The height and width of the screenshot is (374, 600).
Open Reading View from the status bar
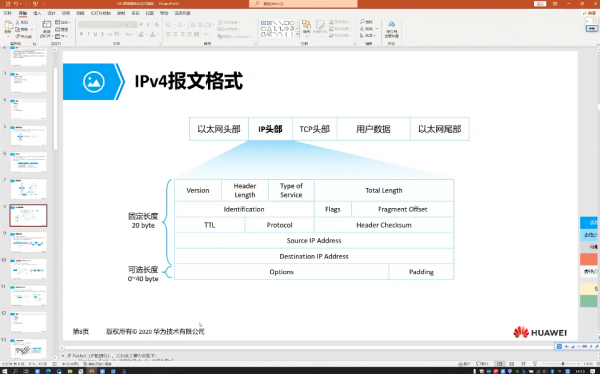point(523,363)
